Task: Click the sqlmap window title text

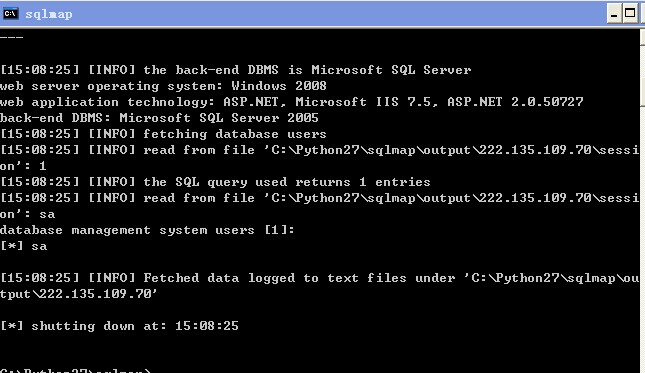Action: pyautogui.click(x=49, y=14)
